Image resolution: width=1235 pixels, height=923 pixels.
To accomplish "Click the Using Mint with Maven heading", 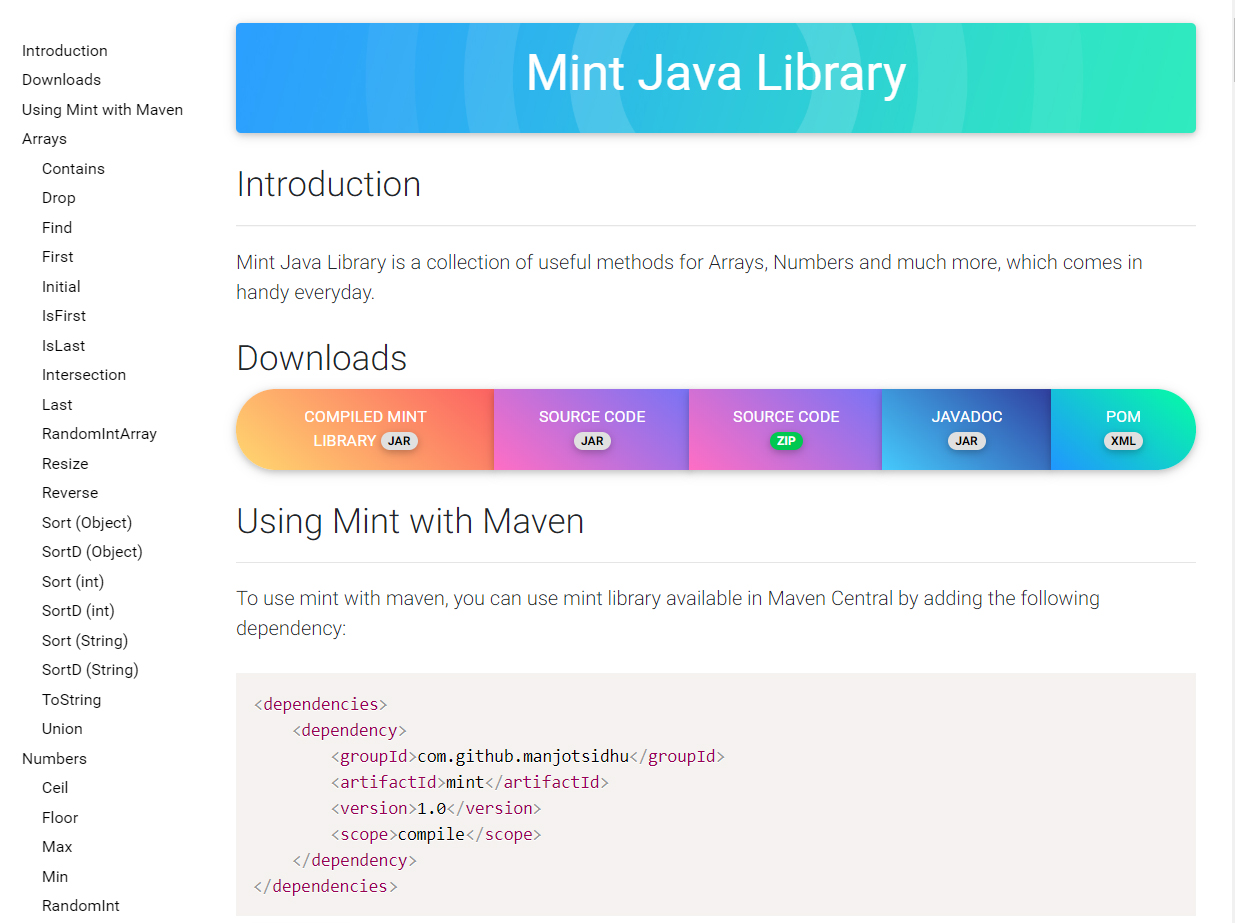I will [x=410, y=521].
